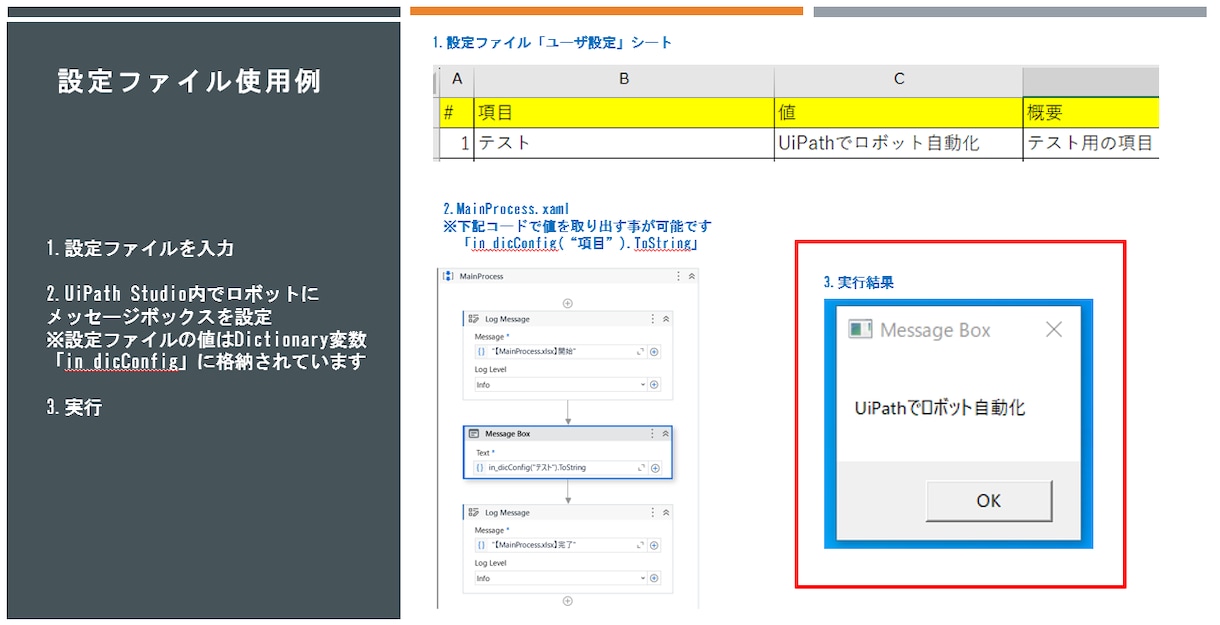Click the spreadsheet cell 'UiPathでロボット自動化'
Screen dimensions: 1220x625
(x=899, y=143)
